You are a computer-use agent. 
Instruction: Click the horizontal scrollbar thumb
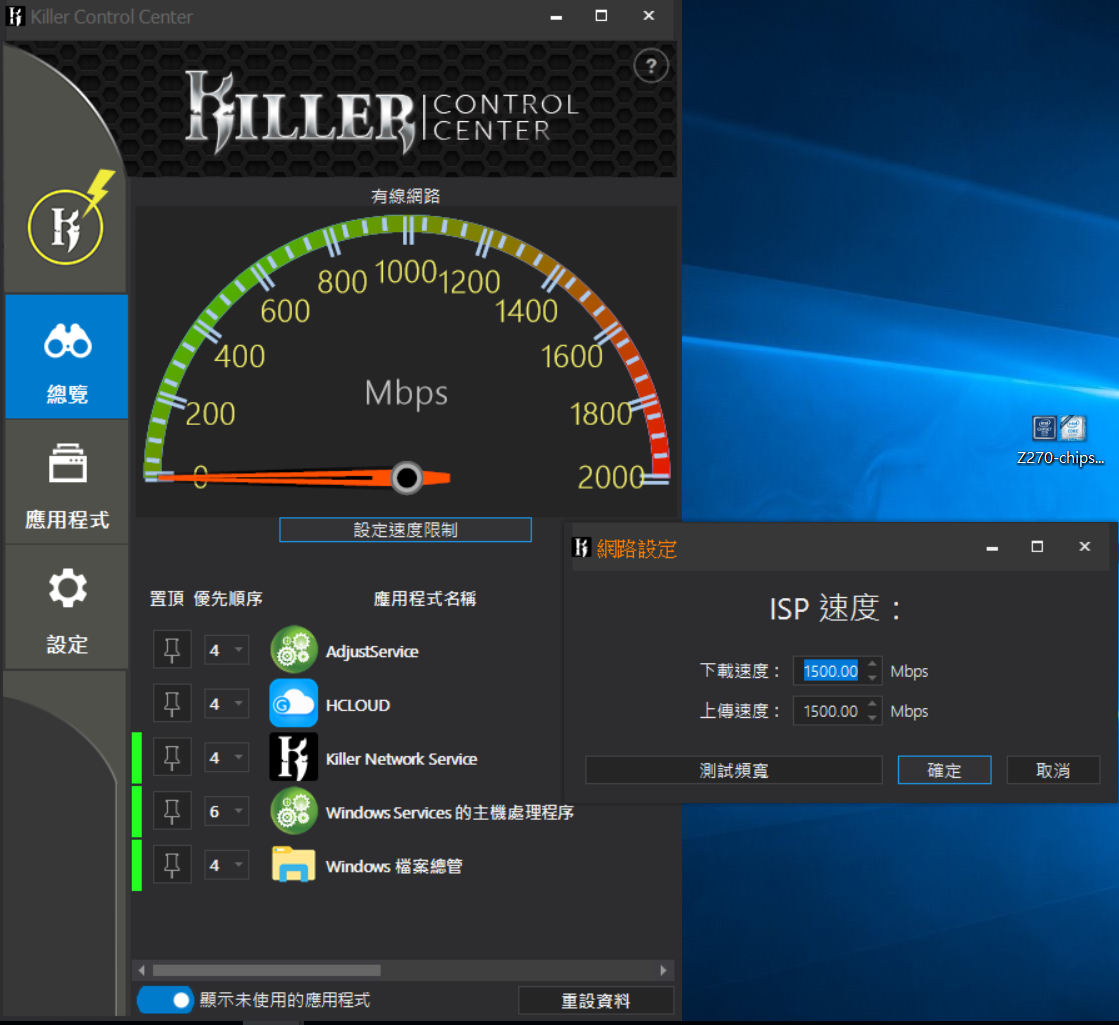click(266, 970)
